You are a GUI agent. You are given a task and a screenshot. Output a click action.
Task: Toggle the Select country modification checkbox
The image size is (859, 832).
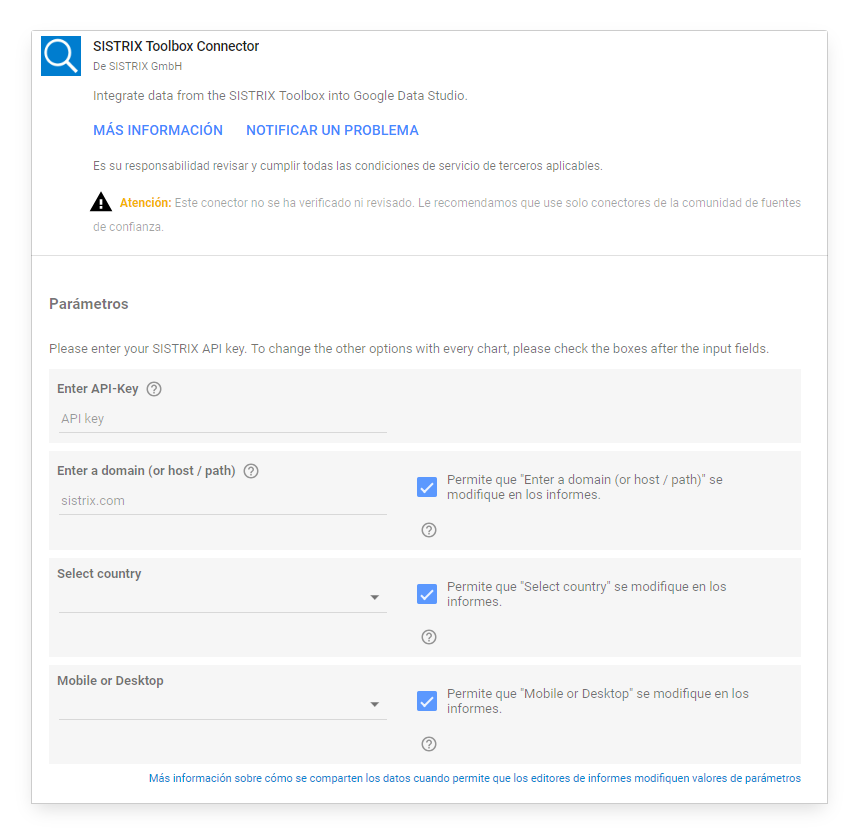[x=427, y=594]
